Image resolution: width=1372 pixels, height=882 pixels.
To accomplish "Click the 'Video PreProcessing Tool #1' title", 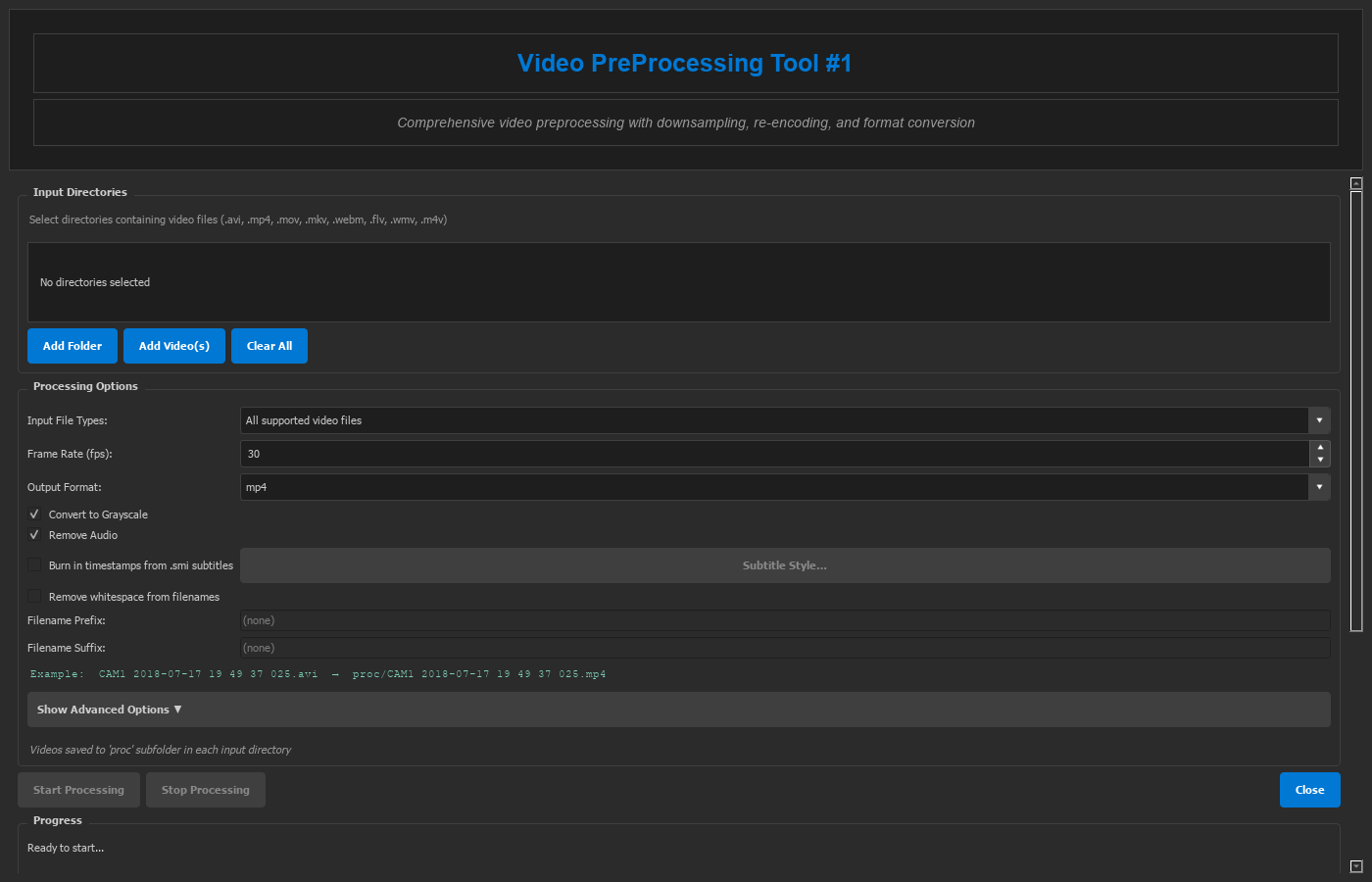I will click(685, 63).
